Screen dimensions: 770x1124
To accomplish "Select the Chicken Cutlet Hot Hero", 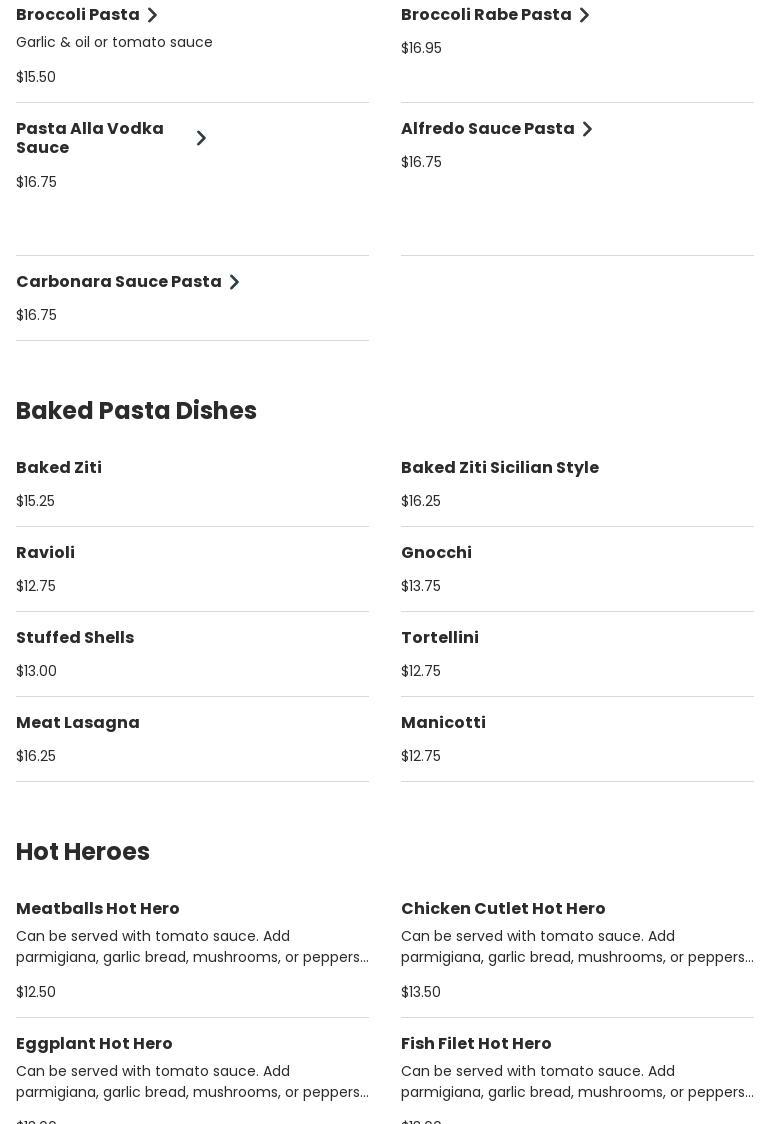I will (x=503, y=909).
